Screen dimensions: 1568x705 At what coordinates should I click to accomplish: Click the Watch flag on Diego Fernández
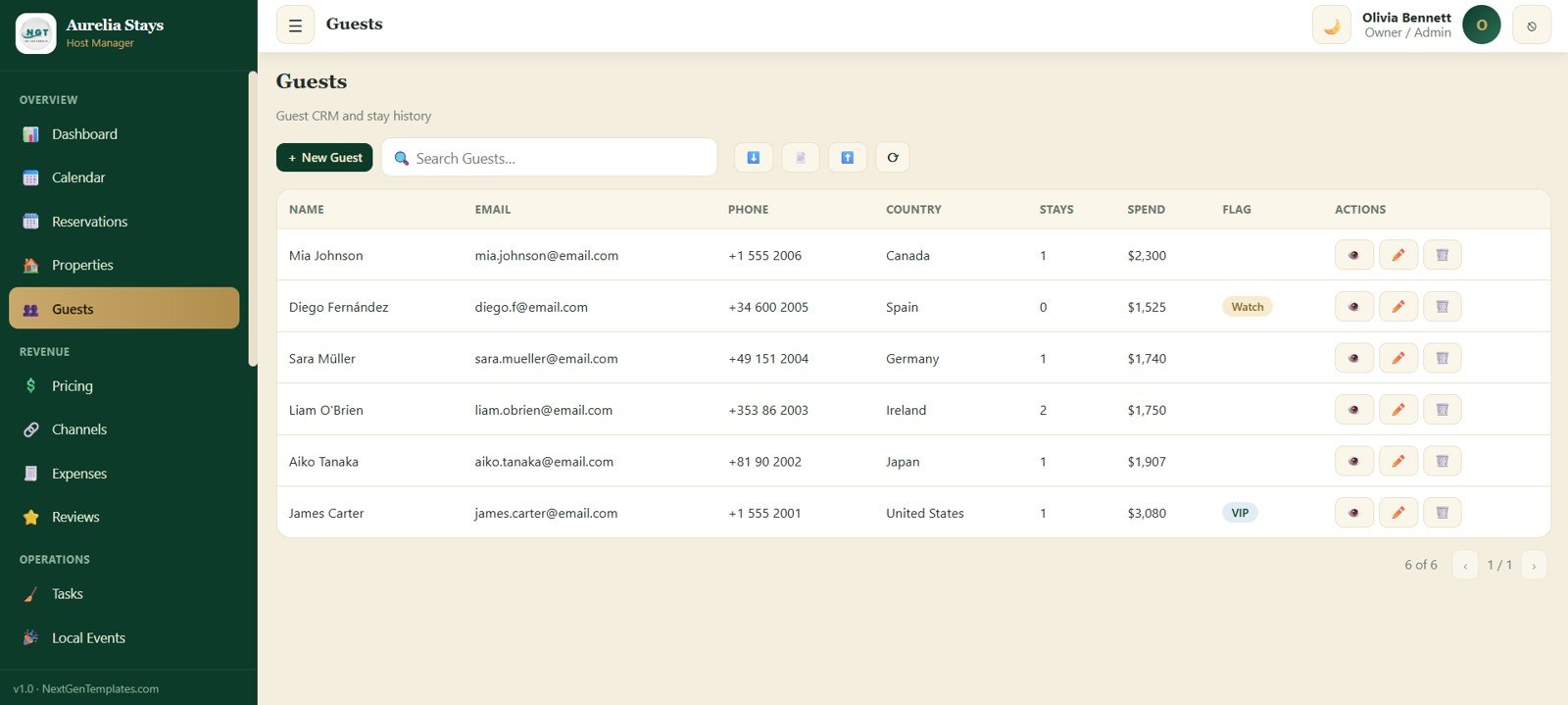tap(1248, 307)
